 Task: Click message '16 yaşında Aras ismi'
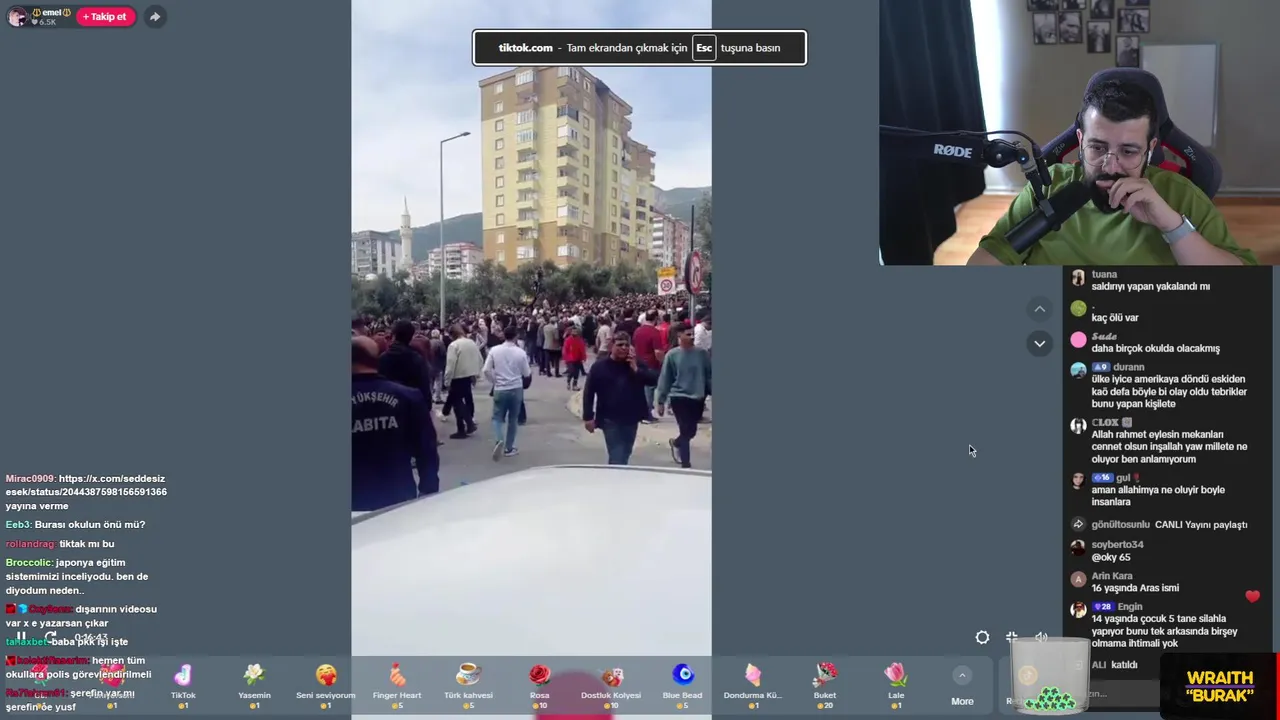coord(1135,588)
